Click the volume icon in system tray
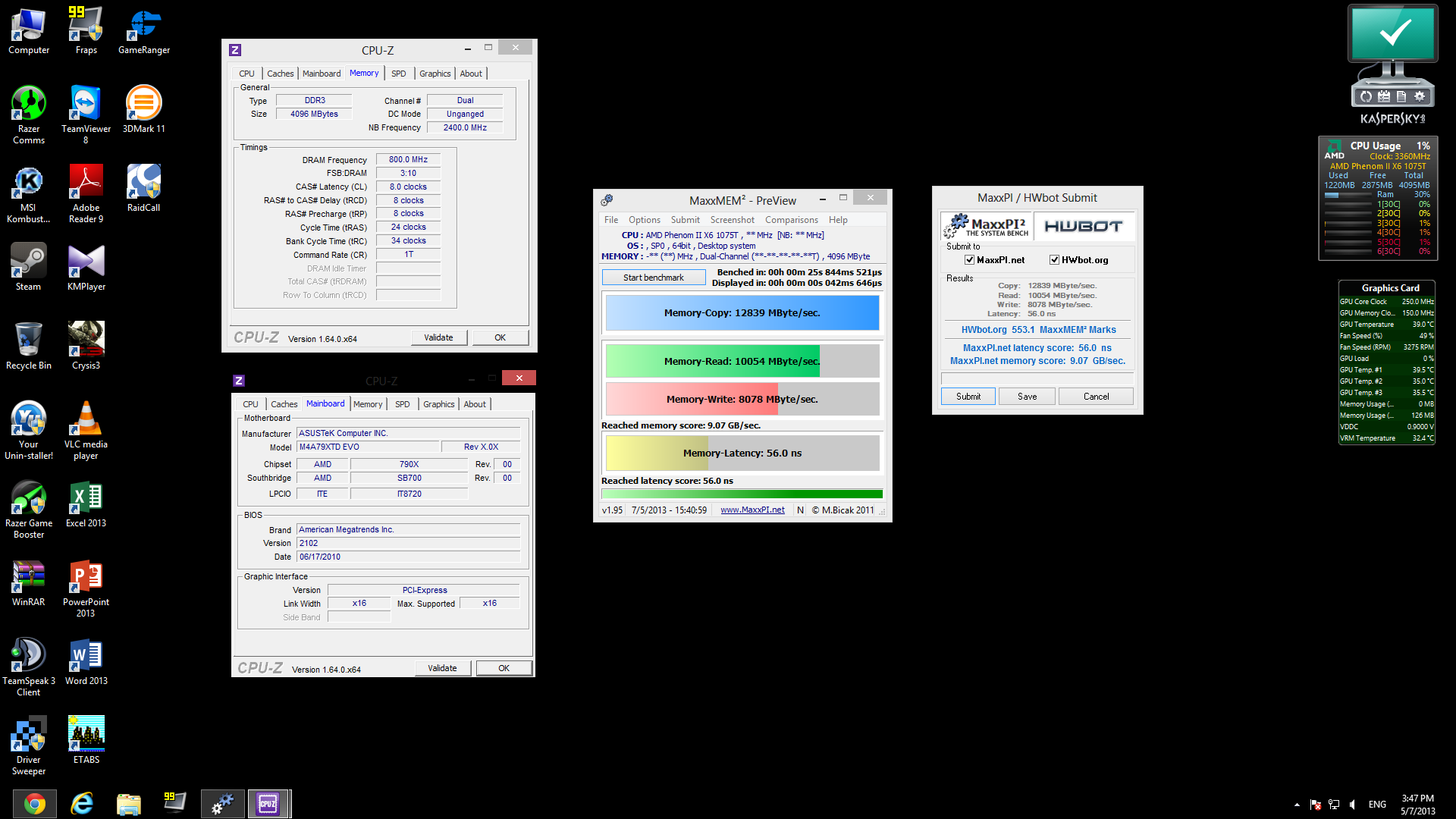This screenshot has width=1456, height=819. (1352, 805)
